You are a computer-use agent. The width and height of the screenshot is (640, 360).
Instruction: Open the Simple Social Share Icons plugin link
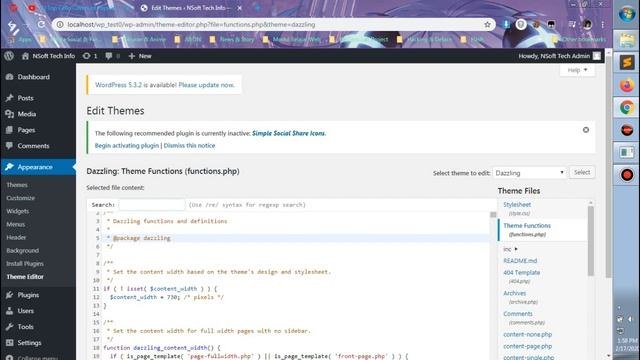click(289, 133)
